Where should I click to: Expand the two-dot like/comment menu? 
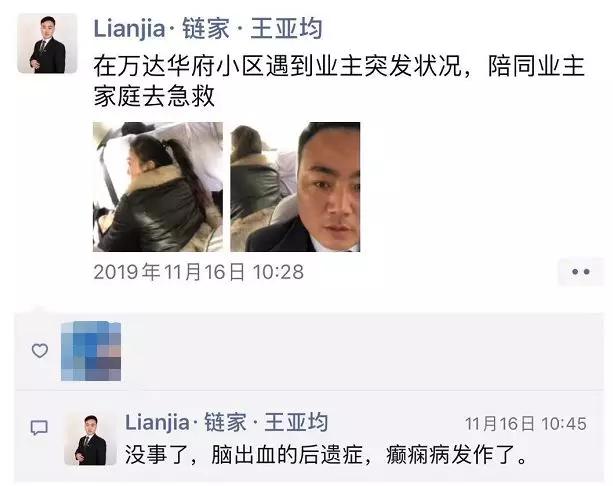pos(581,272)
